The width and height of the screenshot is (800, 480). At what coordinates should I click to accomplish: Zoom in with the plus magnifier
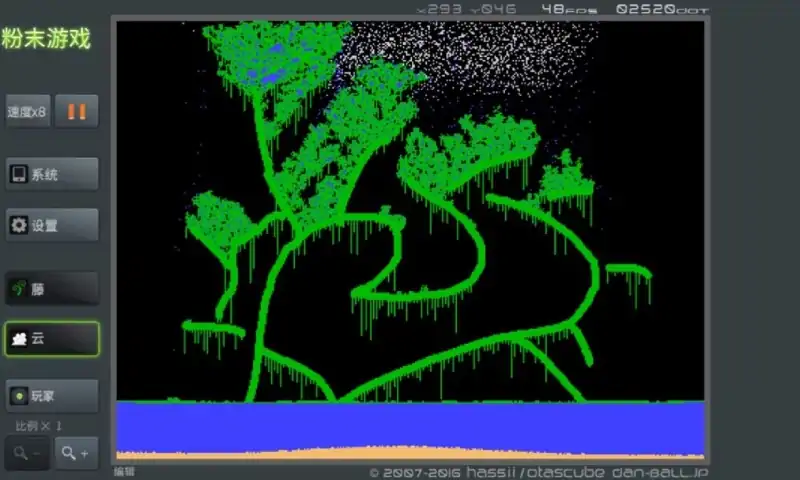click(x=76, y=453)
